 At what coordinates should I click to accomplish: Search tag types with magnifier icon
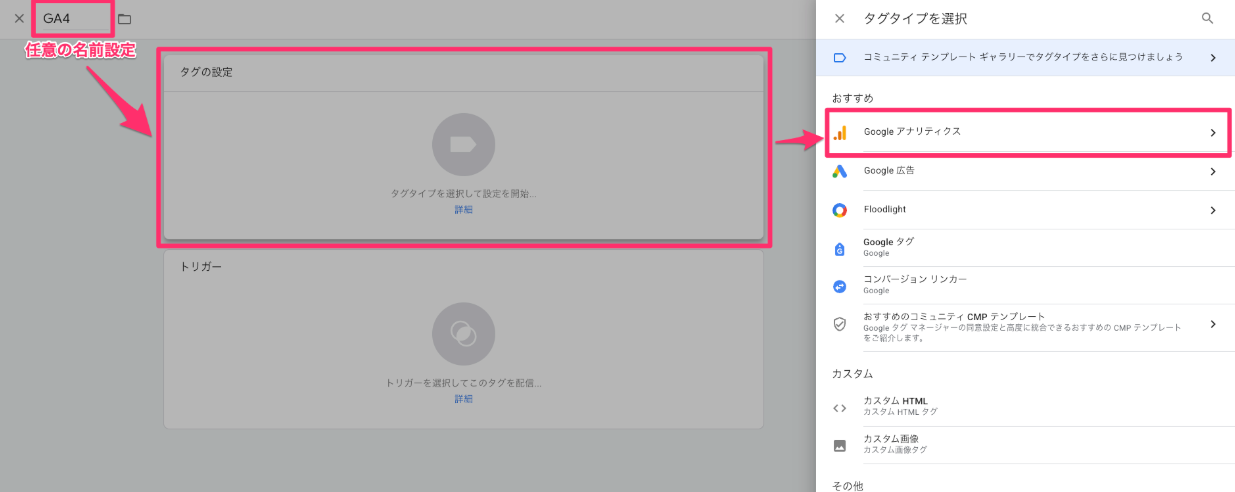1207,18
